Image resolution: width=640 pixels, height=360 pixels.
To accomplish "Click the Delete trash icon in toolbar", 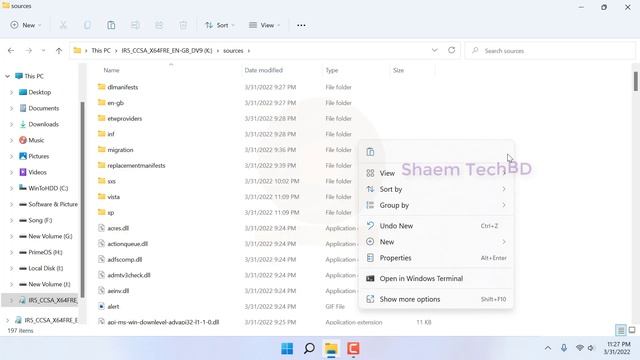I will pos(183,25).
